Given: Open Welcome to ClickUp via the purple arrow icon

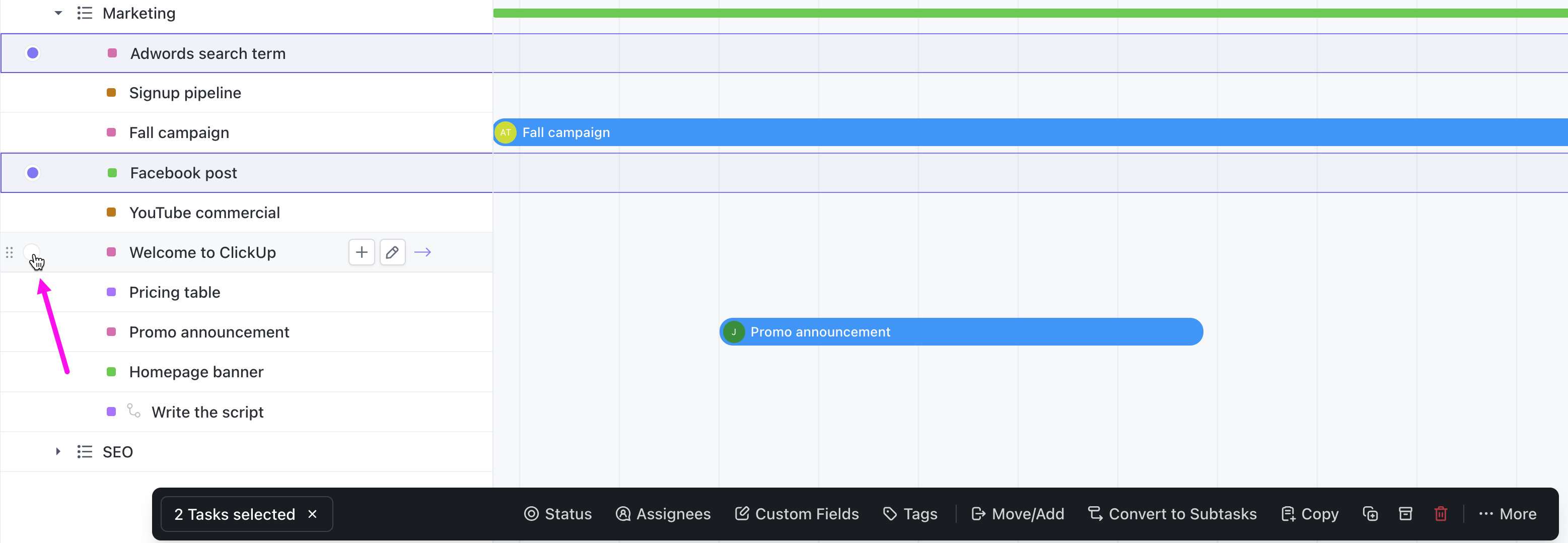Looking at the screenshot, I should pos(422,252).
